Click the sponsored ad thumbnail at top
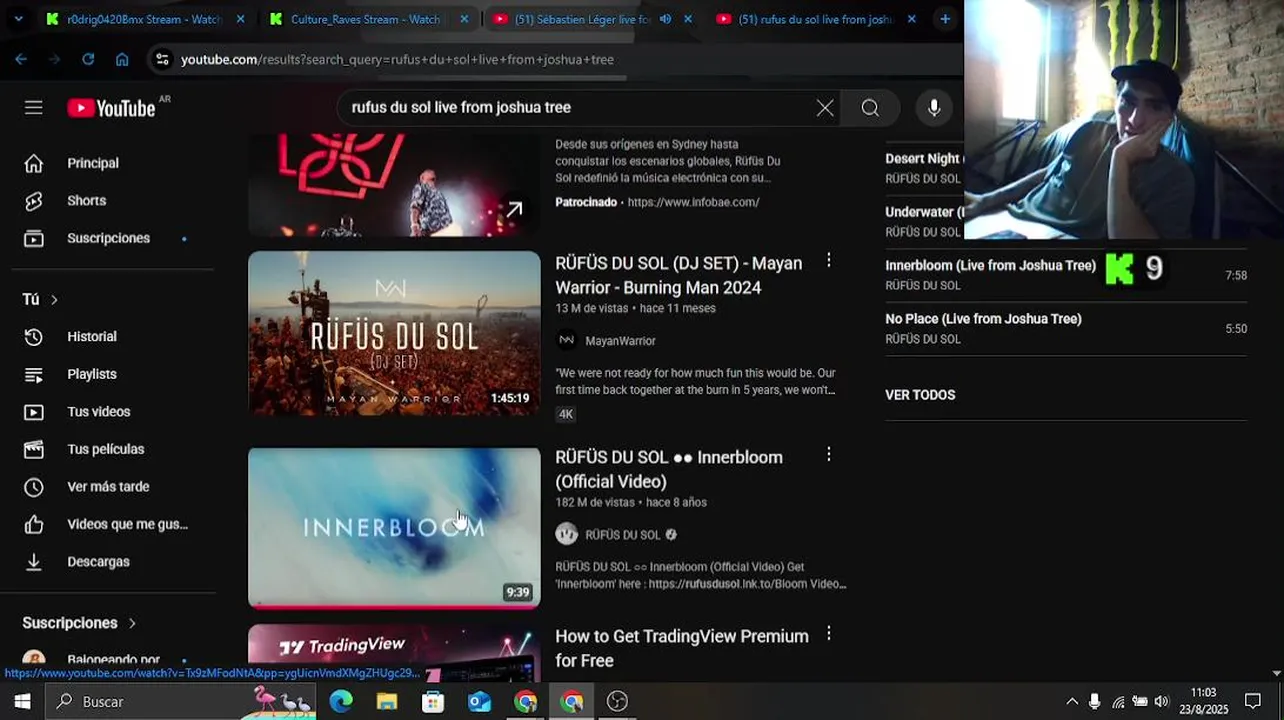This screenshot has width=1284, height=720. coord(394,186)
